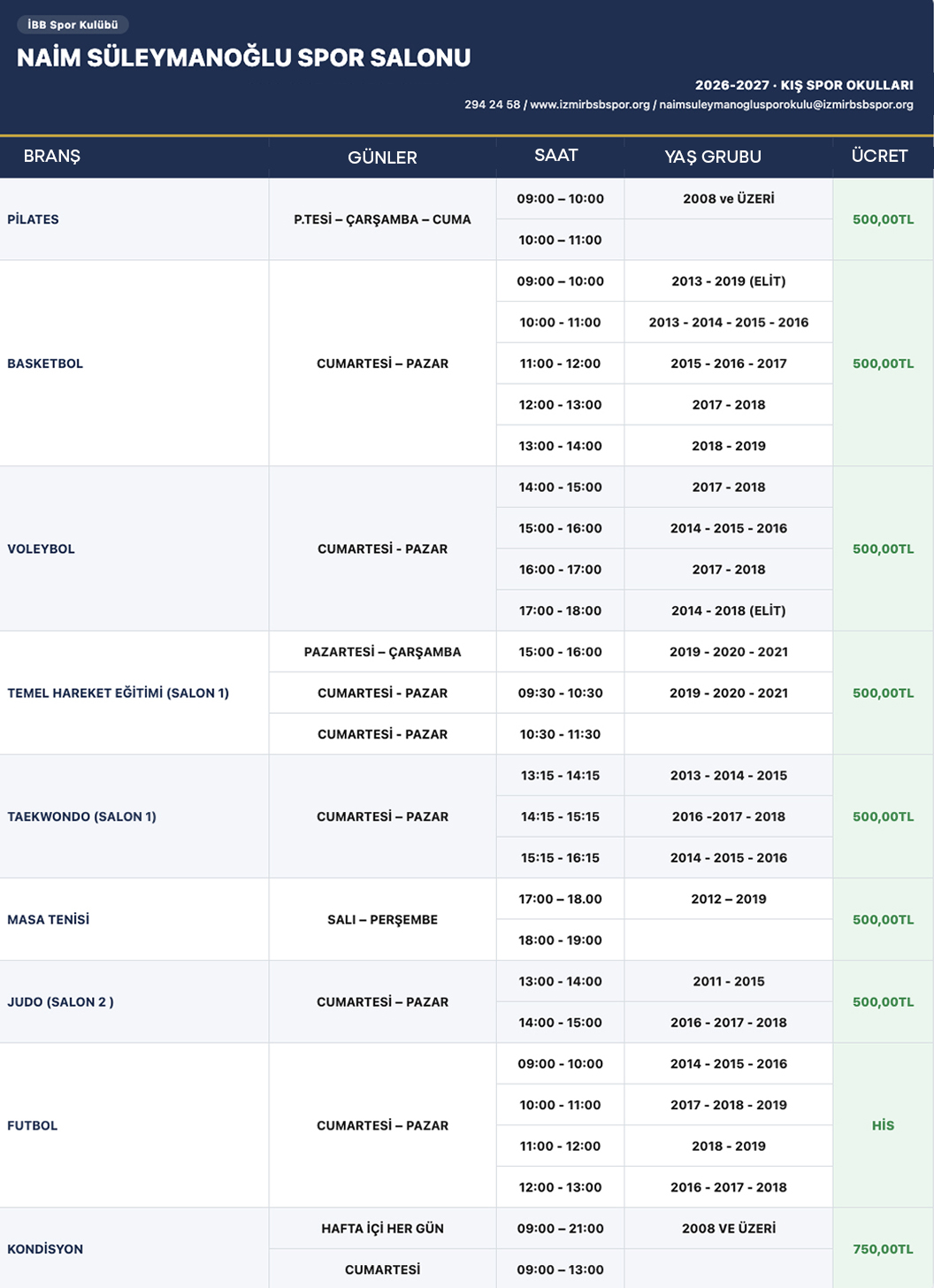Click the ÜCRET column header

coord(880,156)
